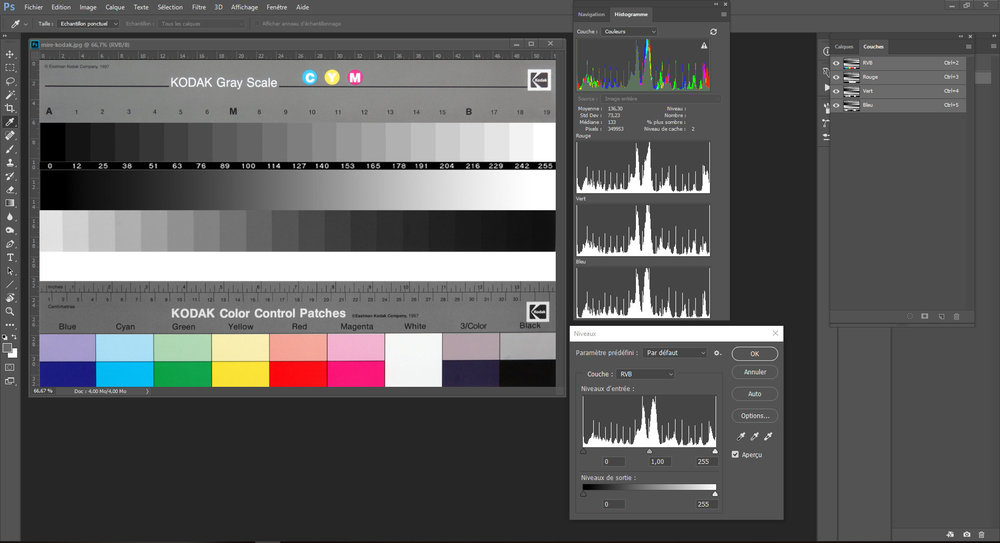Image resolution: width=1000 pixels, height=543 pixels.
Task: Select the Lasso tool
Action: (x=10, y=81)
